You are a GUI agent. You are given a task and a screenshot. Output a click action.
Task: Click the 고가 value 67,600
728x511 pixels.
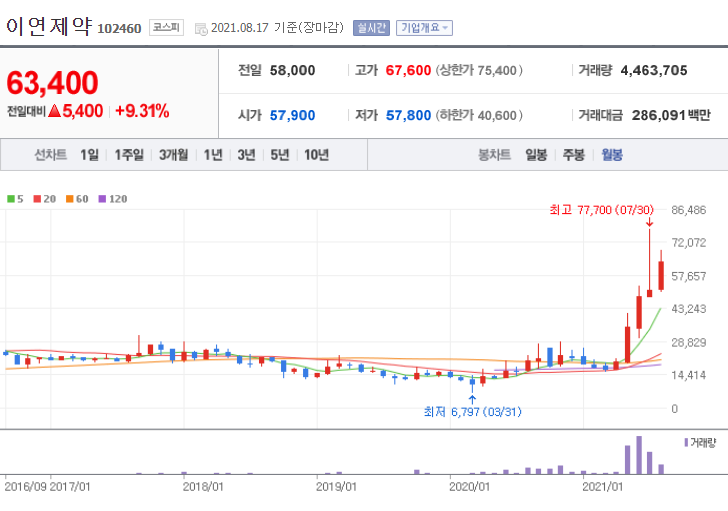click(408, 71)
